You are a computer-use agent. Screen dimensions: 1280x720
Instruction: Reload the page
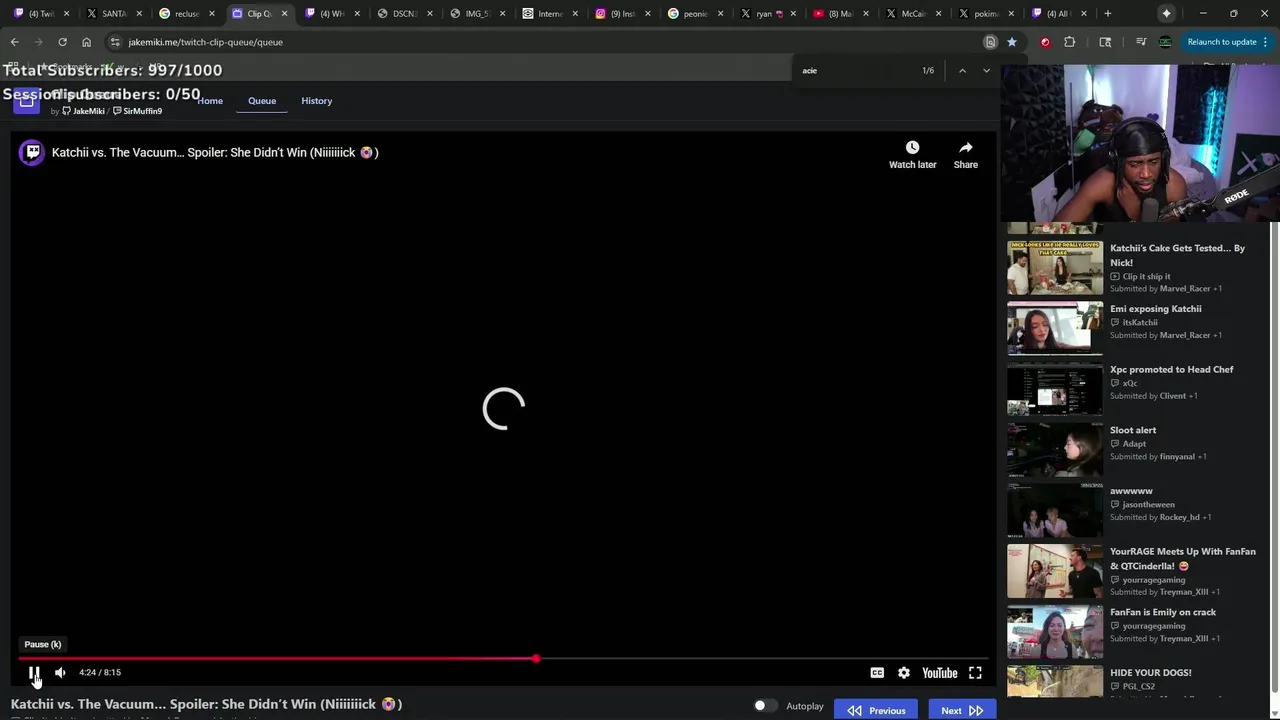[x=62, y=42]
